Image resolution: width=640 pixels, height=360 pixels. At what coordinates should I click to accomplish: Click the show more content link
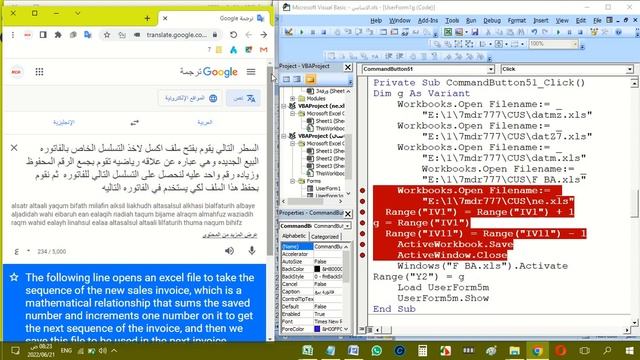pos(230,235)
